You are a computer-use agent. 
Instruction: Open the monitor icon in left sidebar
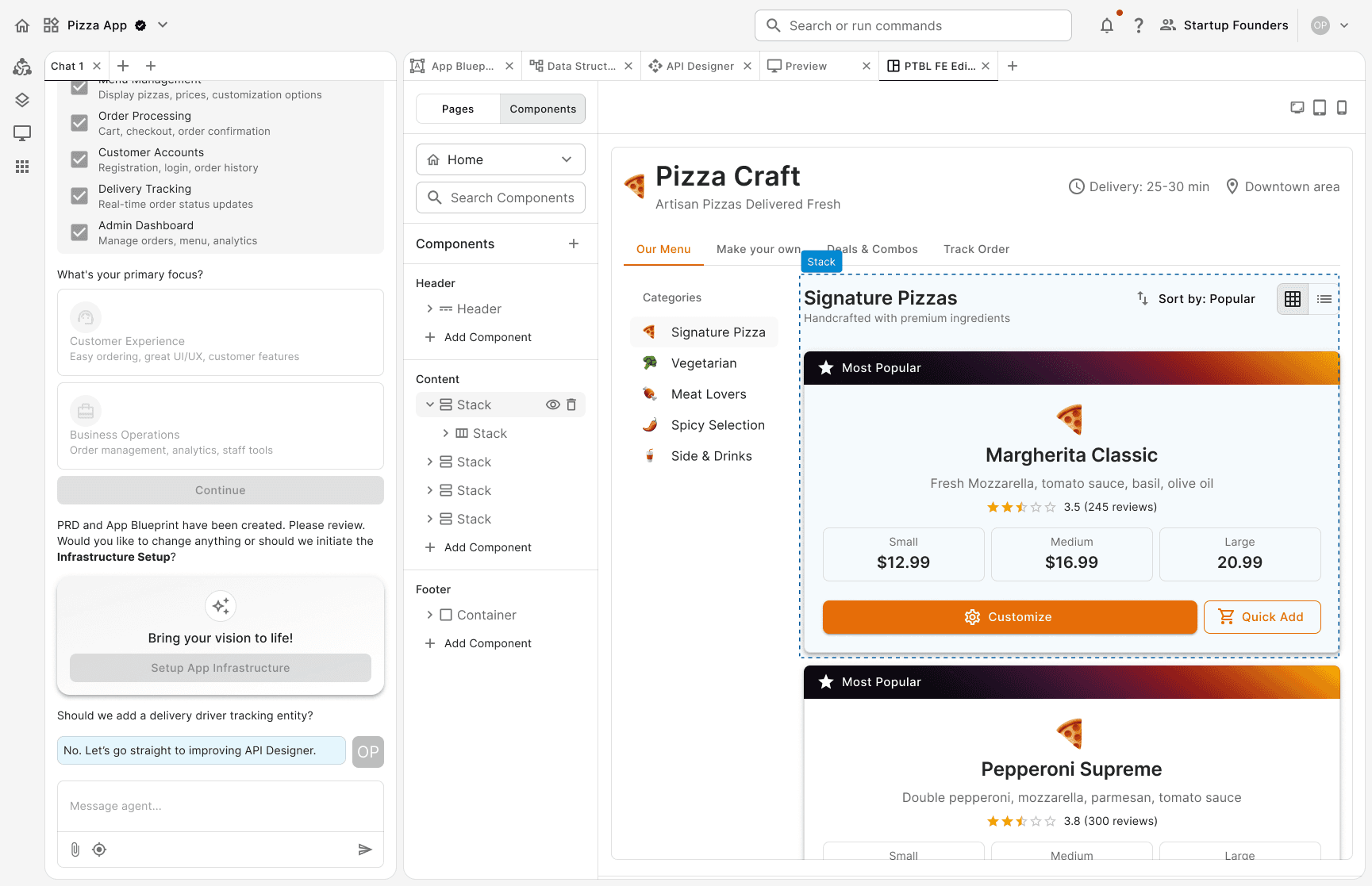tap(22, 133)
